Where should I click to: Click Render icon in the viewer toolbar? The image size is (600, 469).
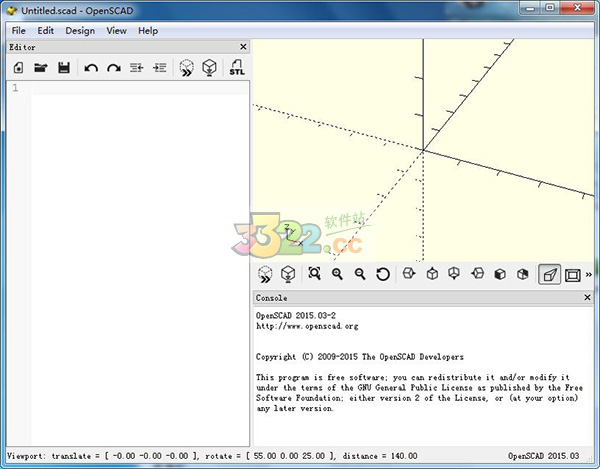(x=288, y=274)
